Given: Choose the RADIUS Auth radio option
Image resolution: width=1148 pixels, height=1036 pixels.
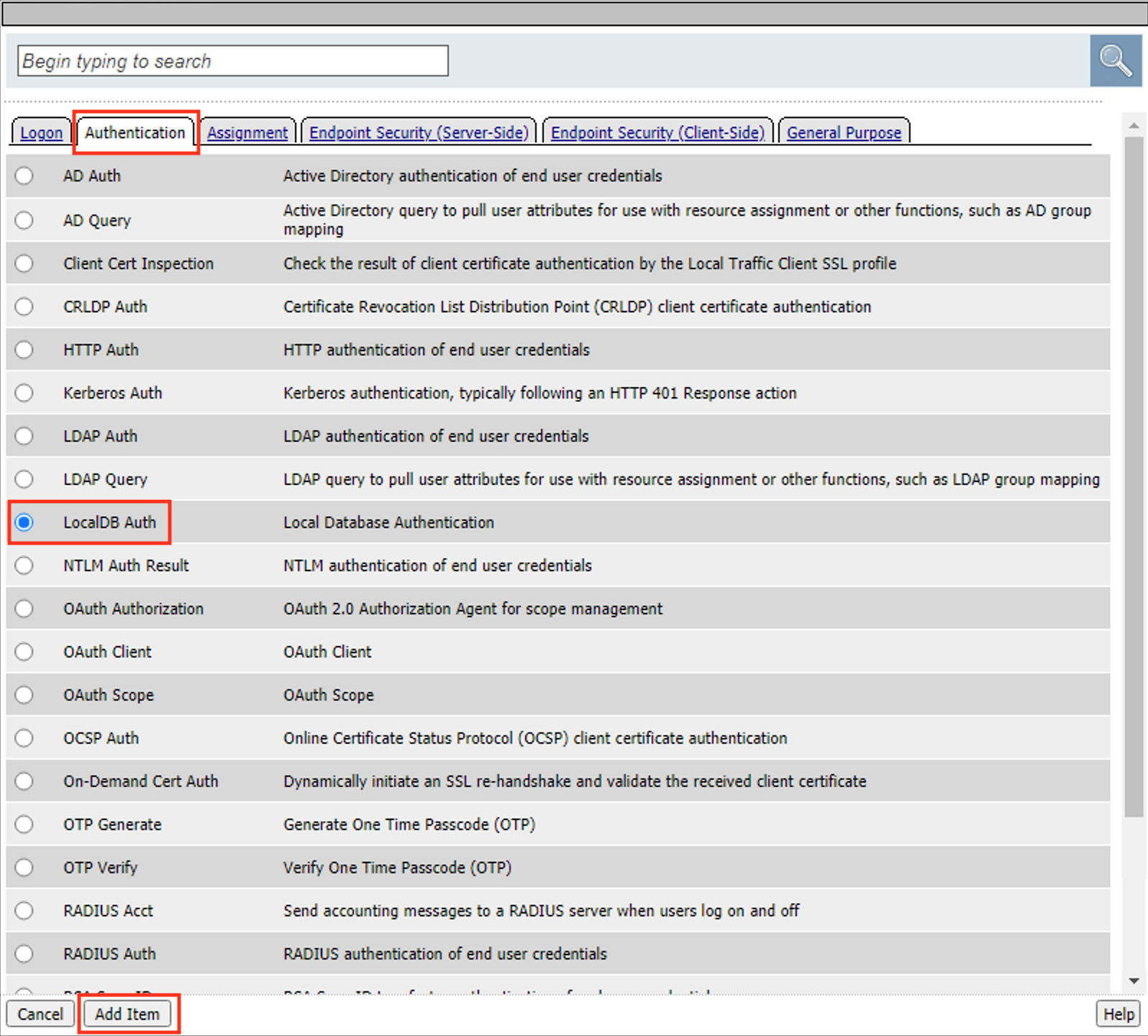Looking at the screenshot, I should pos(24,954).
